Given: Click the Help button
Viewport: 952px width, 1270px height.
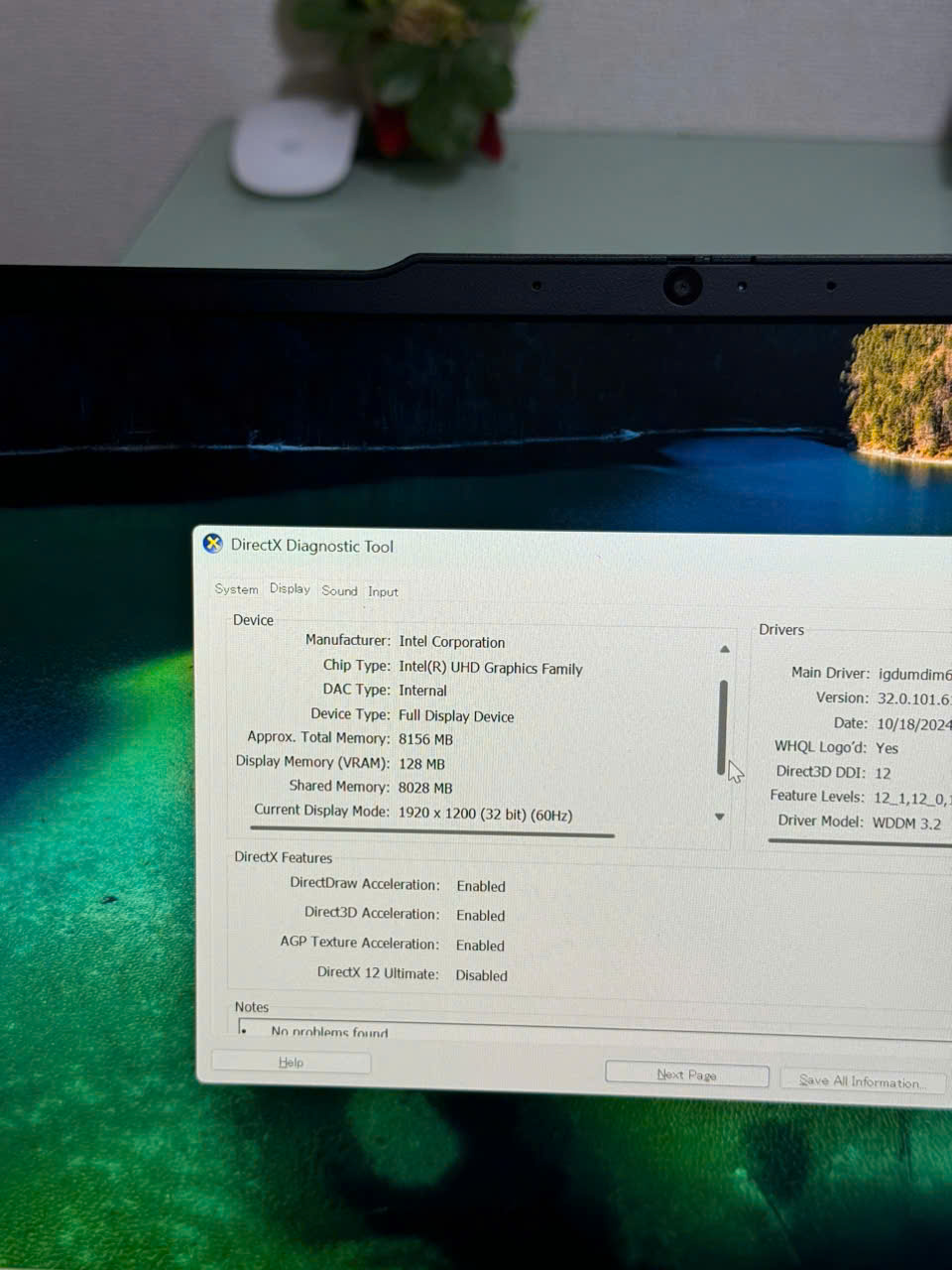Looking at the screenshot, I should [x=291, y=1062].
